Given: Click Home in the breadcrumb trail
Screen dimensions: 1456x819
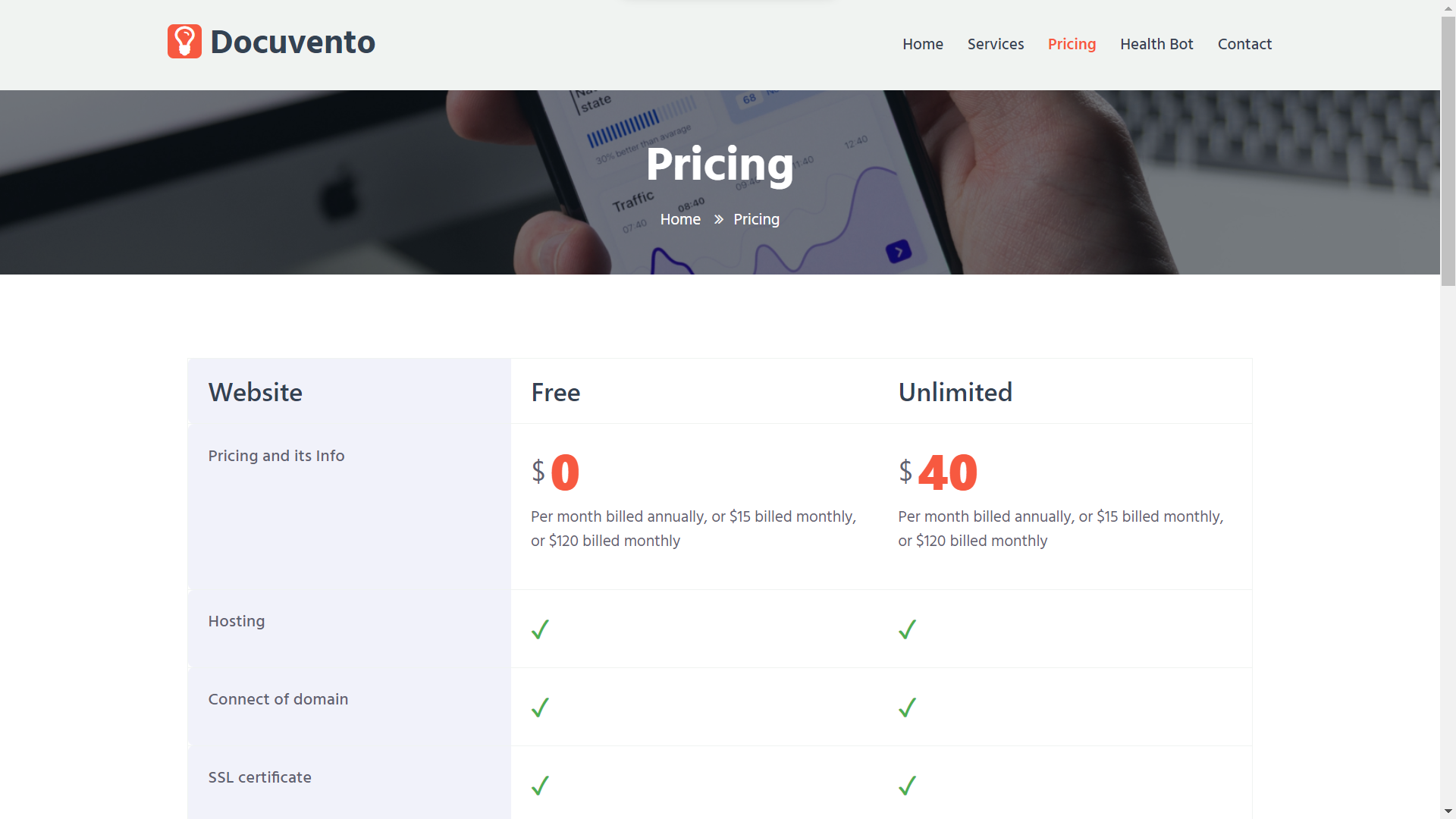Looking at the screenshot, I should pyautogui.click(x=680, y=219).
